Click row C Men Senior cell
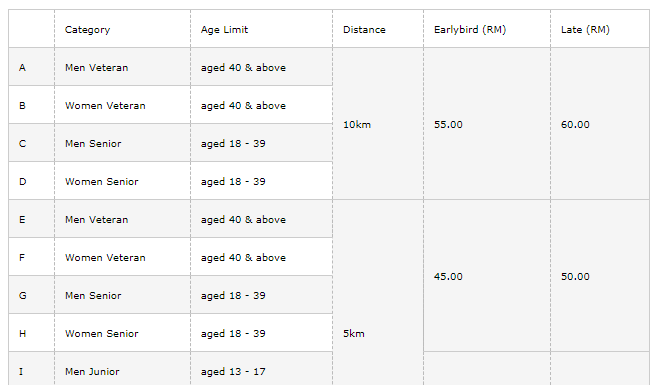The width and height of the screenshot is (660, 385). [122, 143]
